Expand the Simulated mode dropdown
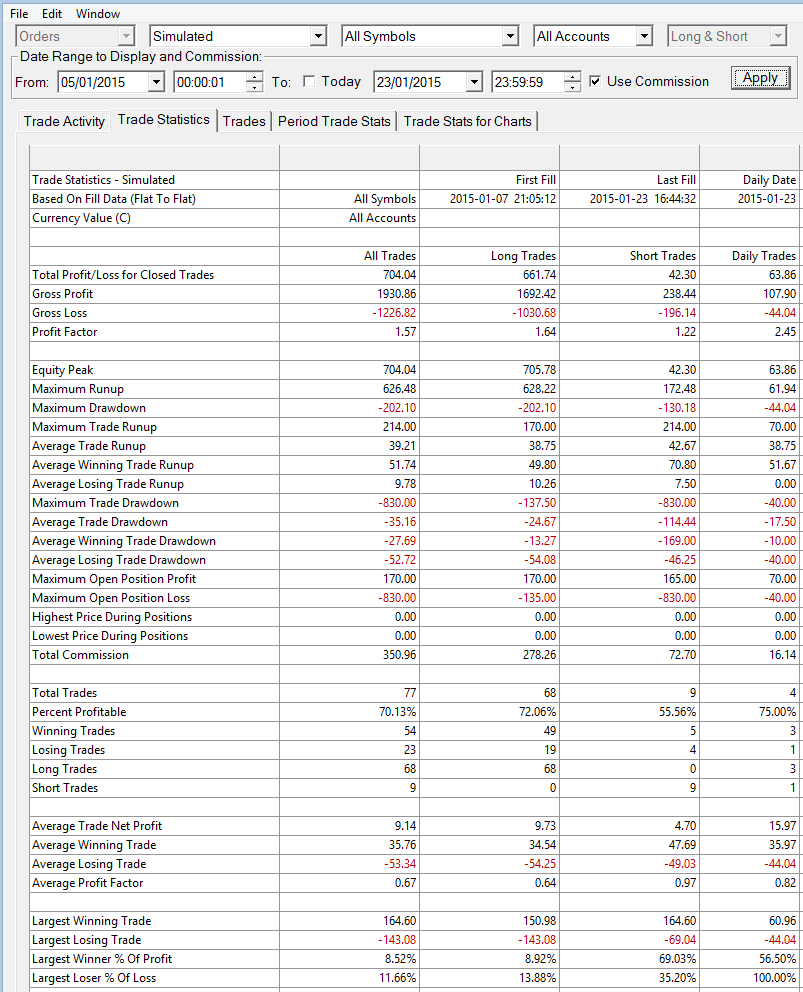803x992 pixels. [x=318, y=36]
